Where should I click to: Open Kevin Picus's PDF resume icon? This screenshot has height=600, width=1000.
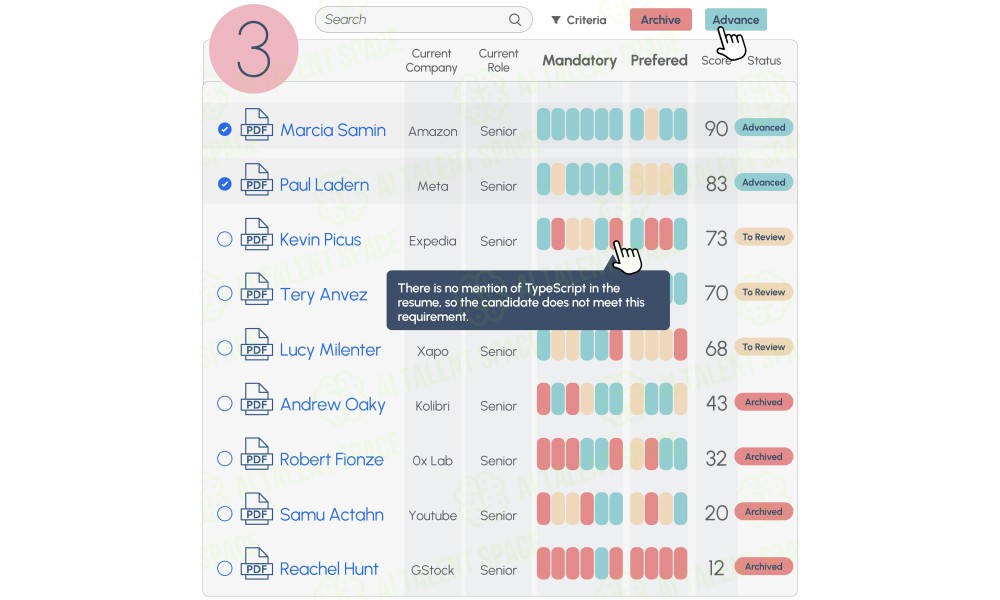256,234
